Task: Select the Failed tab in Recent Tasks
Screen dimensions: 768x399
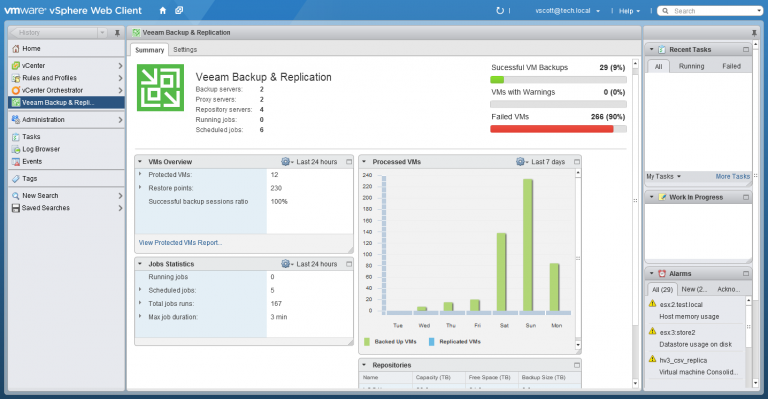Action: coord(731,66)
